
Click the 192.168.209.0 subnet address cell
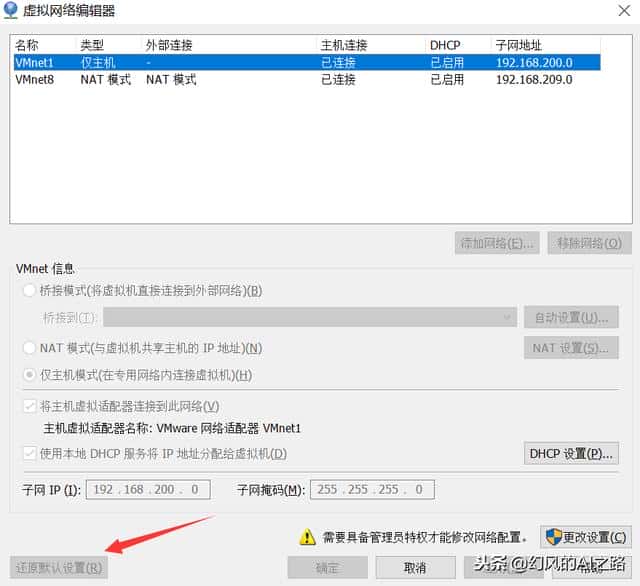point(534,80)
